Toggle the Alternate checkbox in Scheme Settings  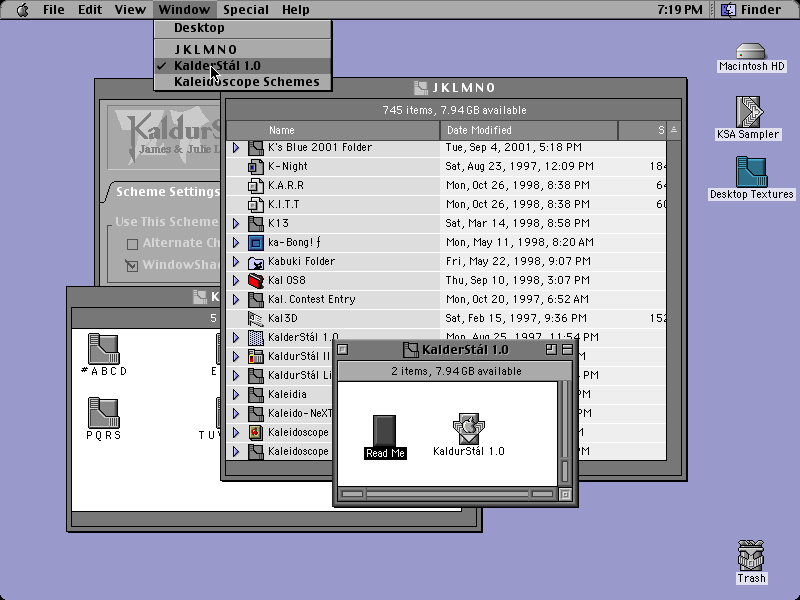tap(132, 244)
